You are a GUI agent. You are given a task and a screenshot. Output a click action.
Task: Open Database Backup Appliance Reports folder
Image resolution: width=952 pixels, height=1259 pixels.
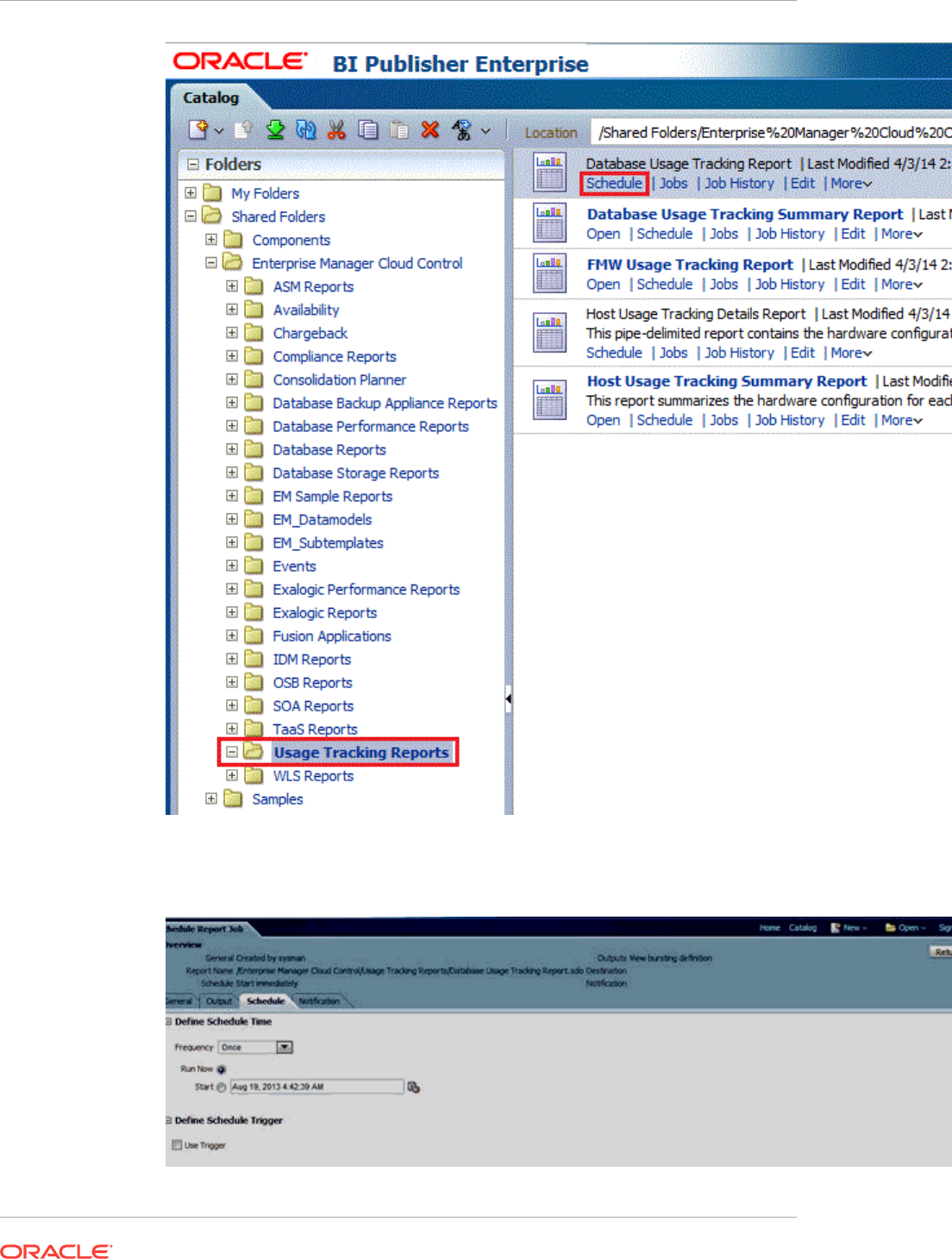tap(385, 403)
